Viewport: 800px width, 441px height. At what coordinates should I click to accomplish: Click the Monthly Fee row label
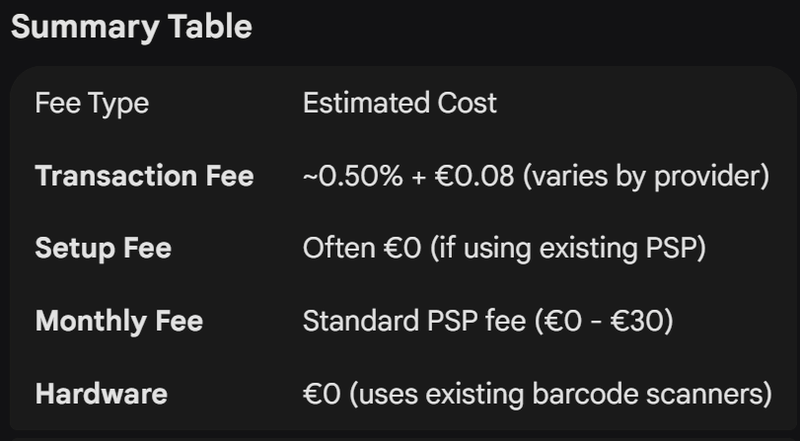(118, 321)
